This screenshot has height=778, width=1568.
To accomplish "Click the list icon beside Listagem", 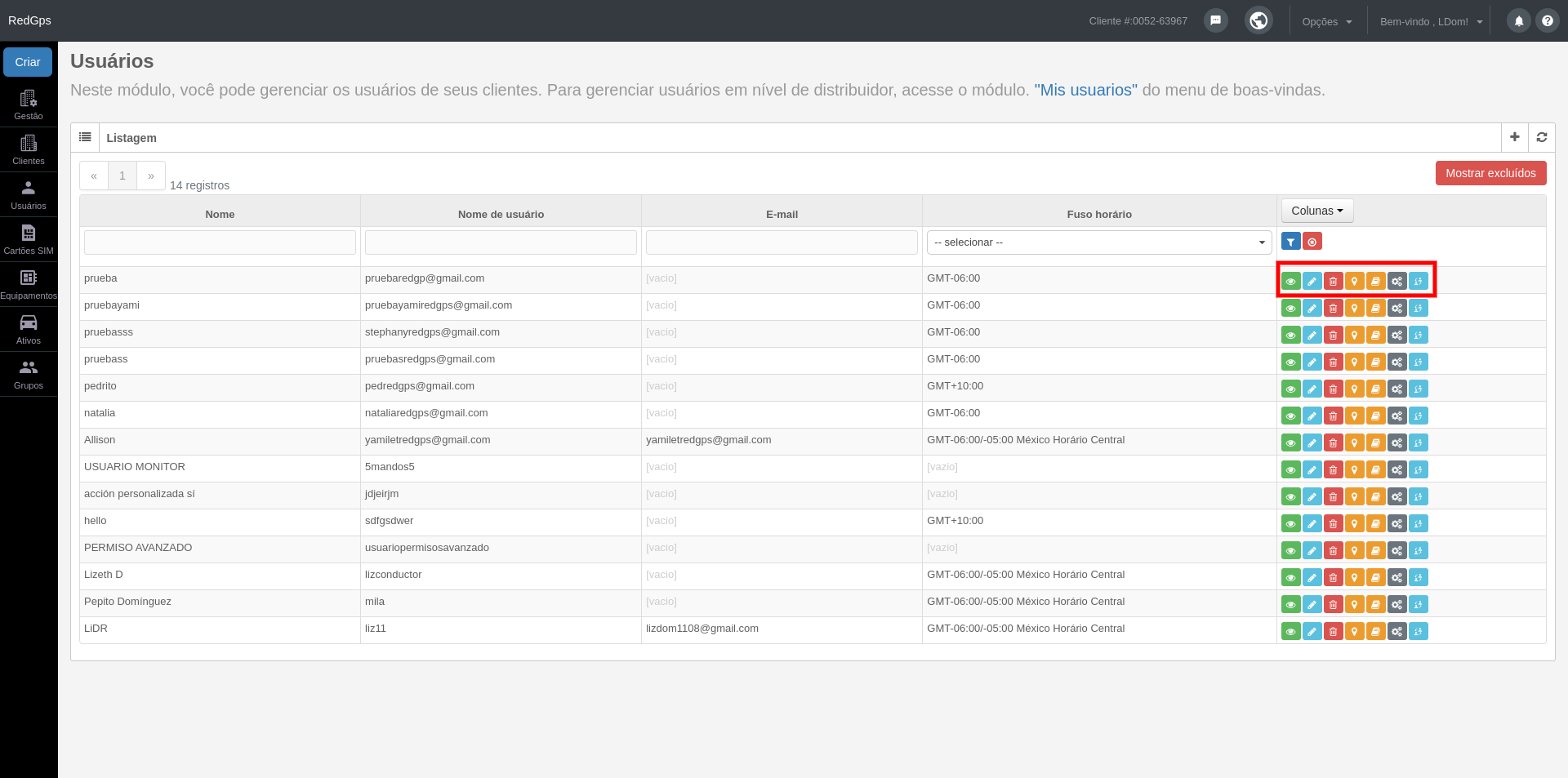I will [85, 137].
